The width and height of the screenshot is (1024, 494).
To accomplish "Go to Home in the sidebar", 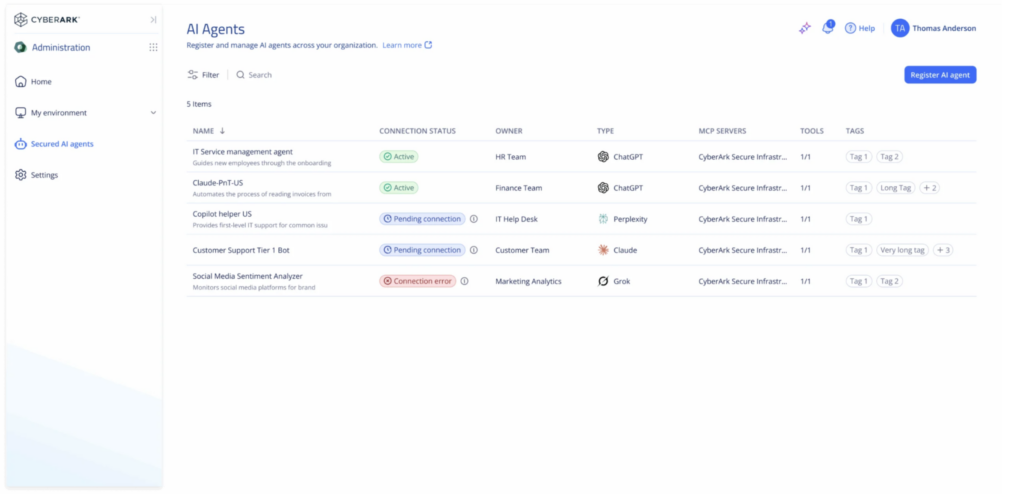I will click(41, 82).
